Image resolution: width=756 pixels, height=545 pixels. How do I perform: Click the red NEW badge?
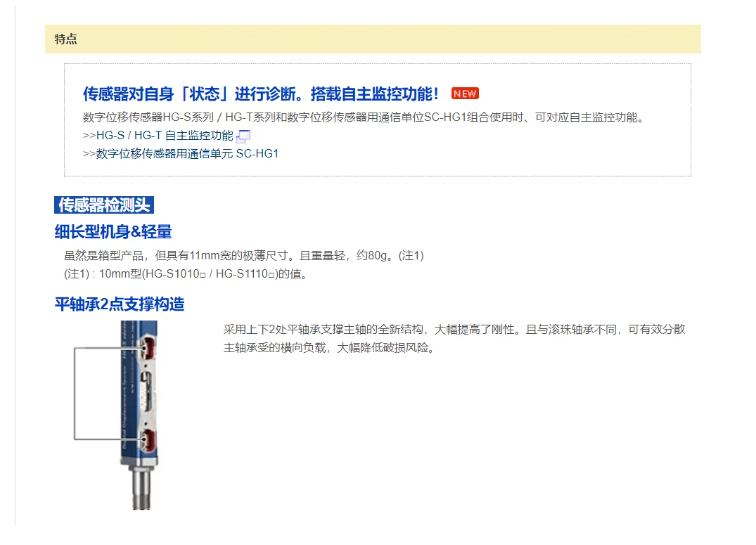(x=465, y=94)
